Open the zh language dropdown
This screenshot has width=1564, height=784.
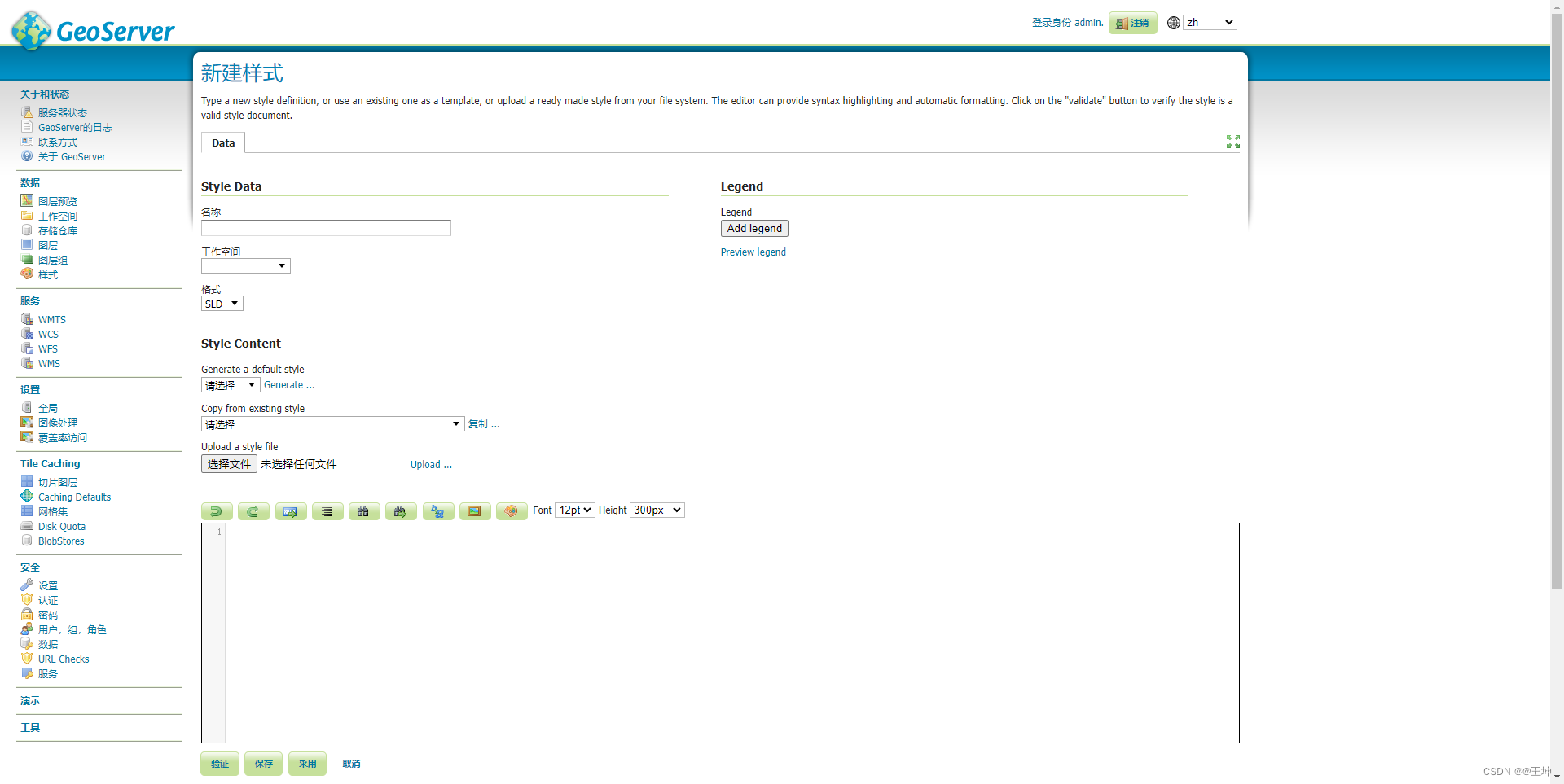[x=1210, y=23]
